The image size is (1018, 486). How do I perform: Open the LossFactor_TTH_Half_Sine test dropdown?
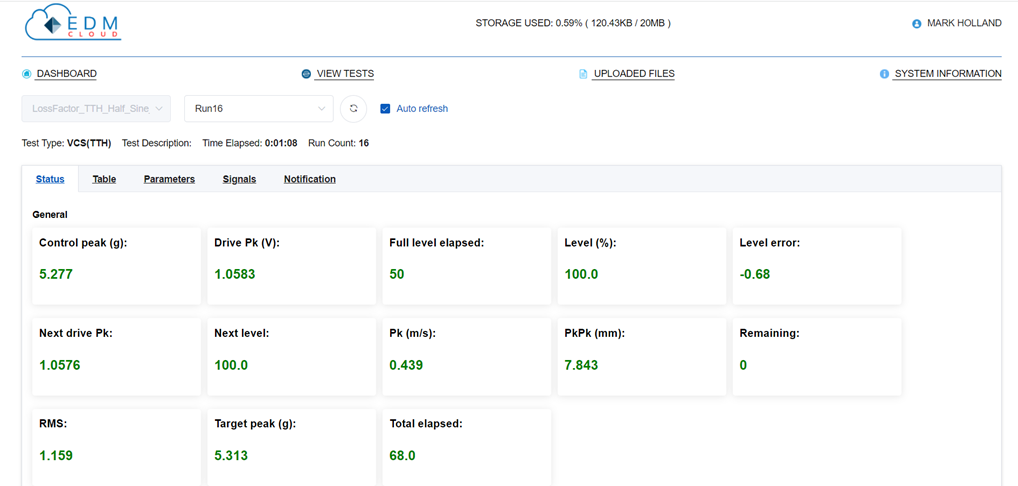[96, 108]
